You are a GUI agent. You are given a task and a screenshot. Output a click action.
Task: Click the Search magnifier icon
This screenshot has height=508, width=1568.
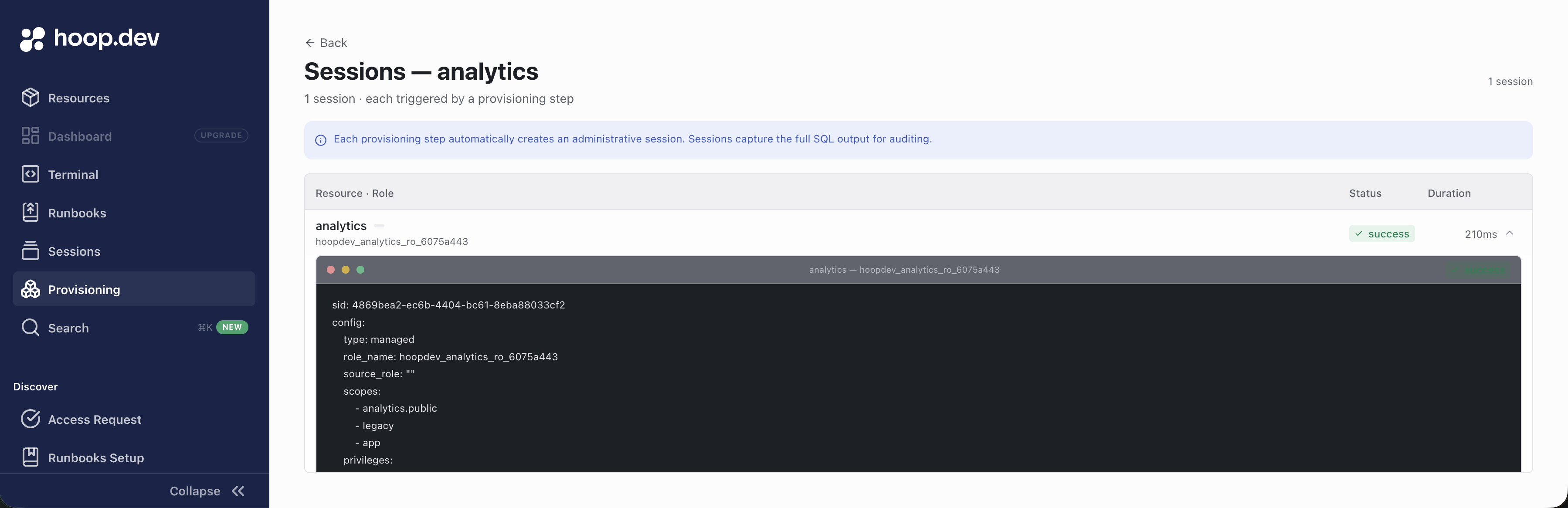pos(31,327)
